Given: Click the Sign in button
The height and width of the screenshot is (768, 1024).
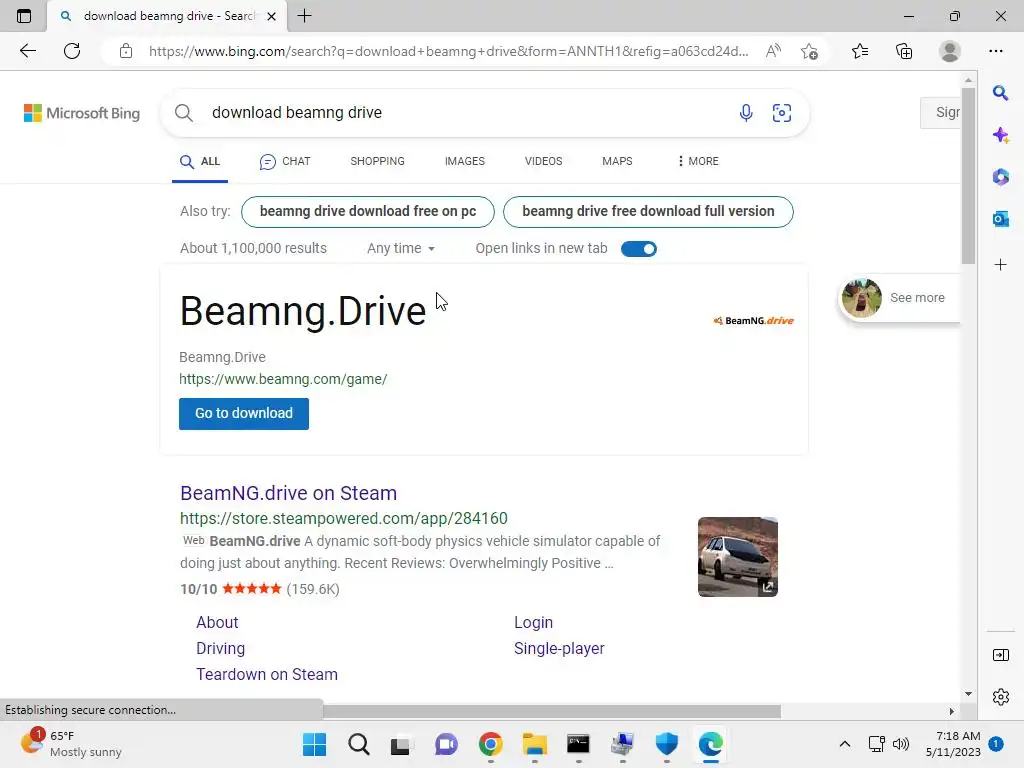Looking at the screenshot, I should [x=940, y=112].
